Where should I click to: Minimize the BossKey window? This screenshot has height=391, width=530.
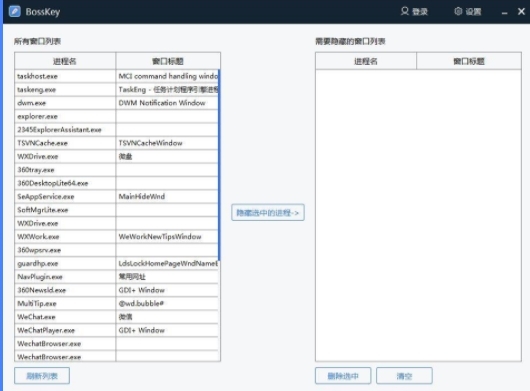click(504, 12)
